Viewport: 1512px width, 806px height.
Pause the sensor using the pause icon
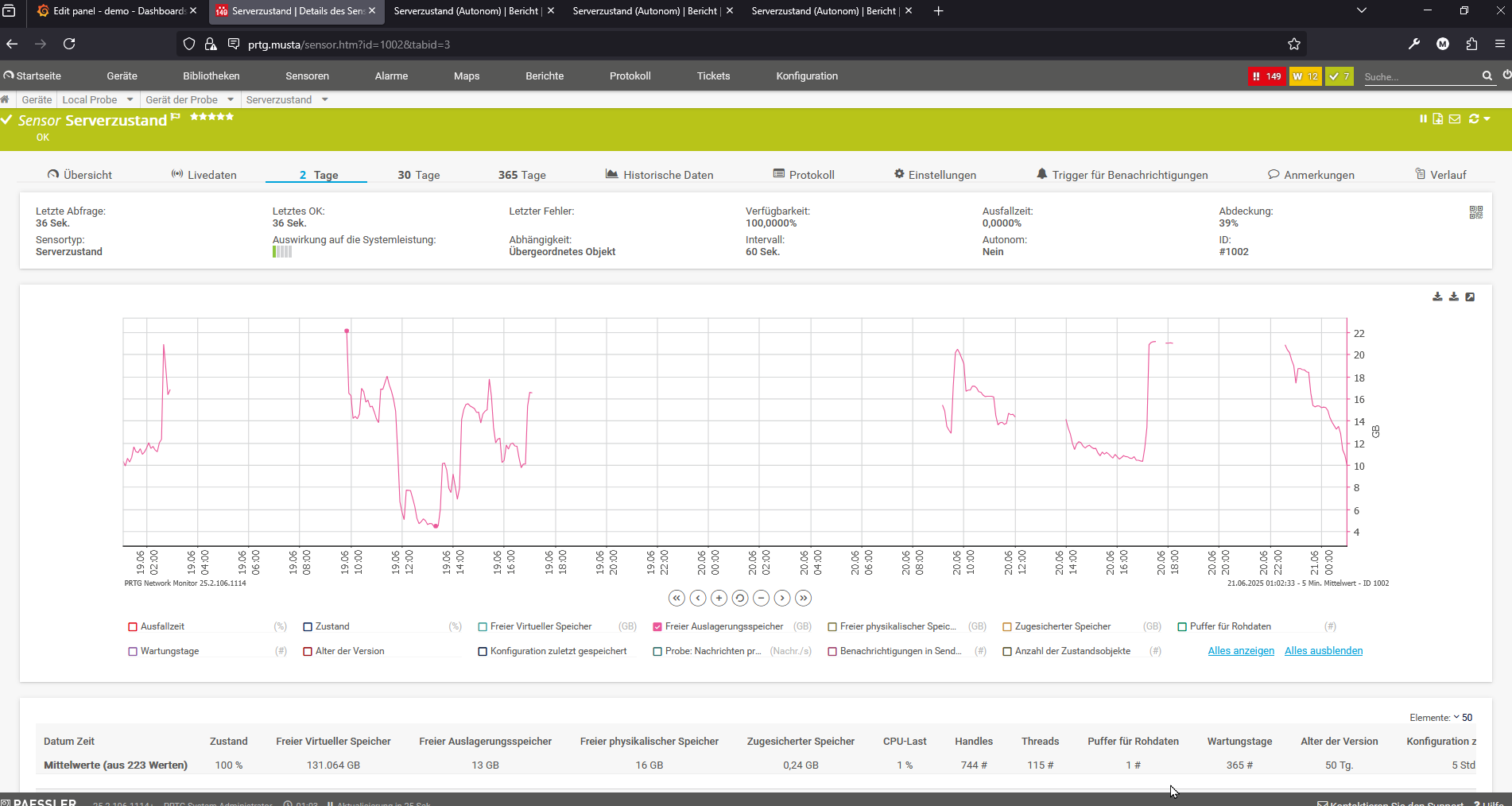[1423, 118]
